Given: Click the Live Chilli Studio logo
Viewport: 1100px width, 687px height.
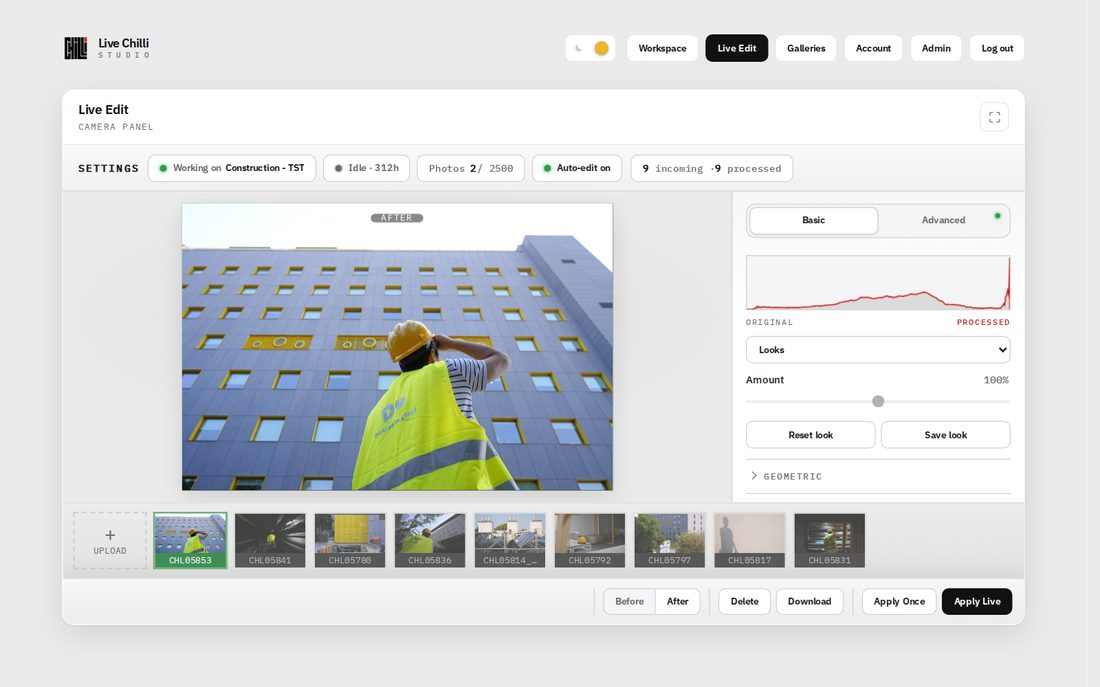Looking at the screenshot, I should click(107, 48).
